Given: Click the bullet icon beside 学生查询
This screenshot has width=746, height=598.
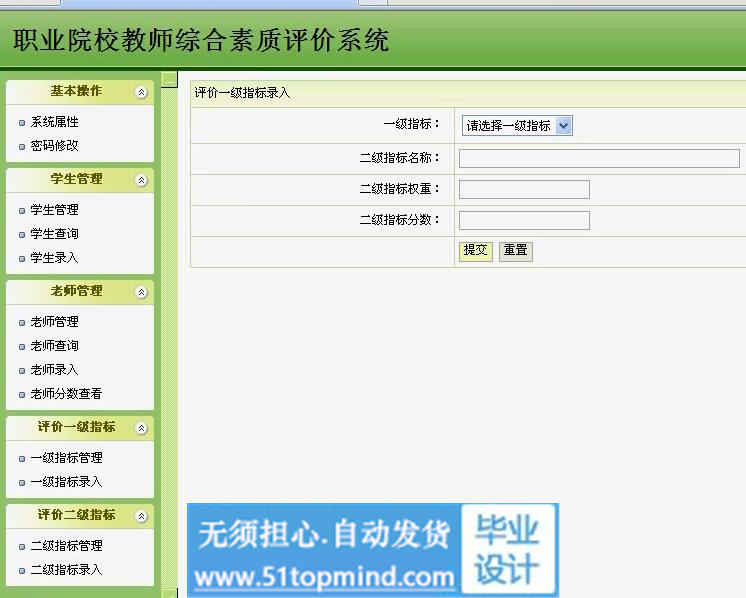Looking at the screenshot, I should coord(22,235).
